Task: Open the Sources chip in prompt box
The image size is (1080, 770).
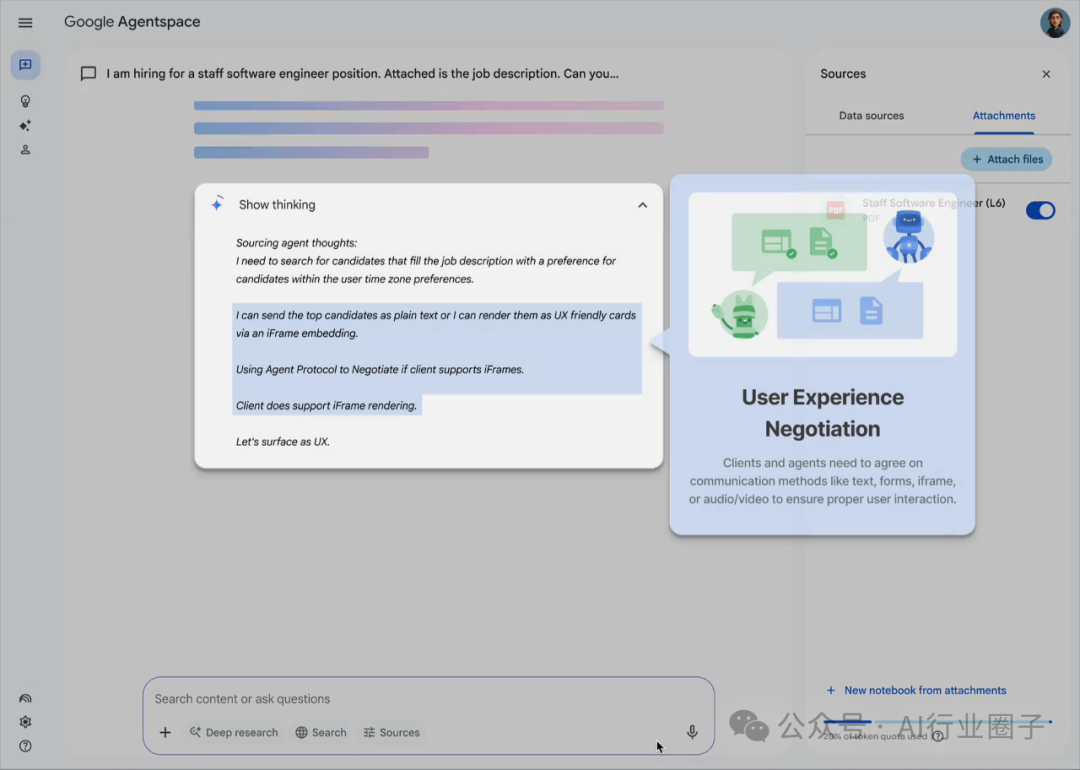Action: pos(391,732)
